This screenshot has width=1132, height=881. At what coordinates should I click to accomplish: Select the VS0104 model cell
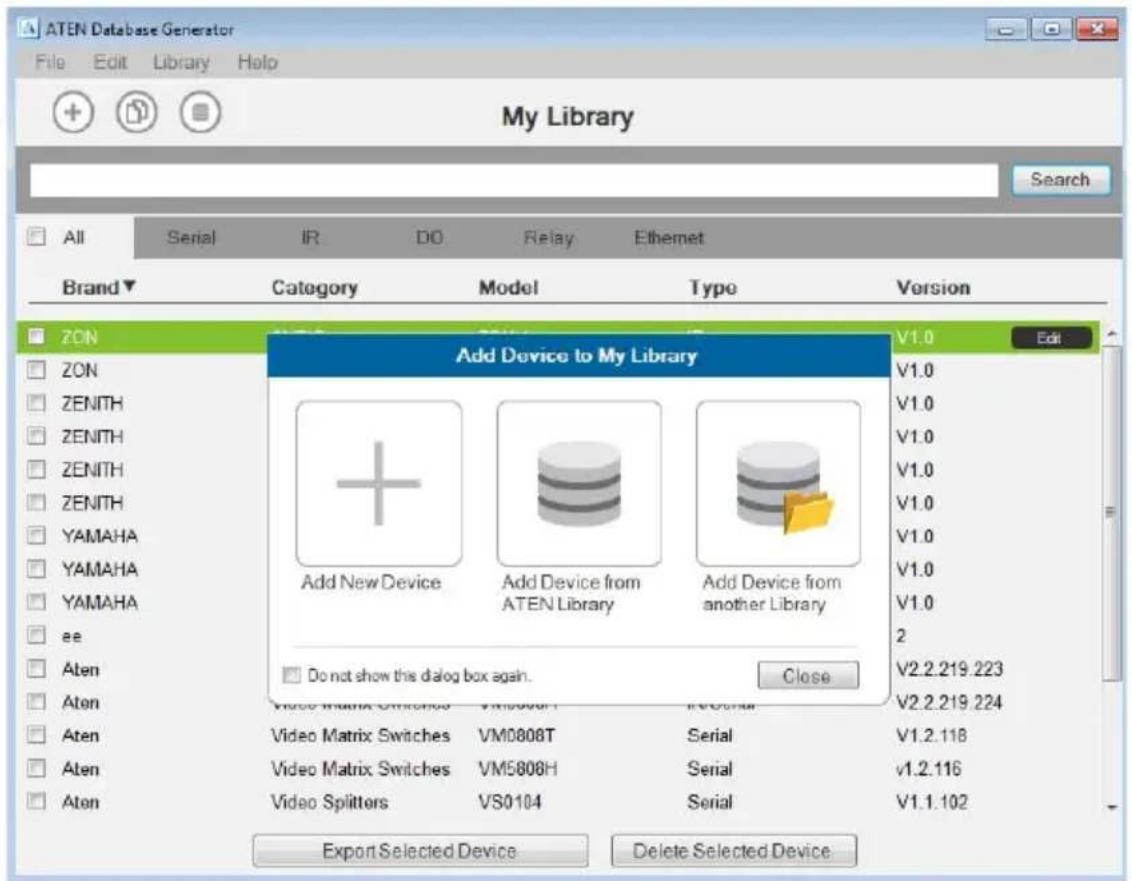pos(510,802)
